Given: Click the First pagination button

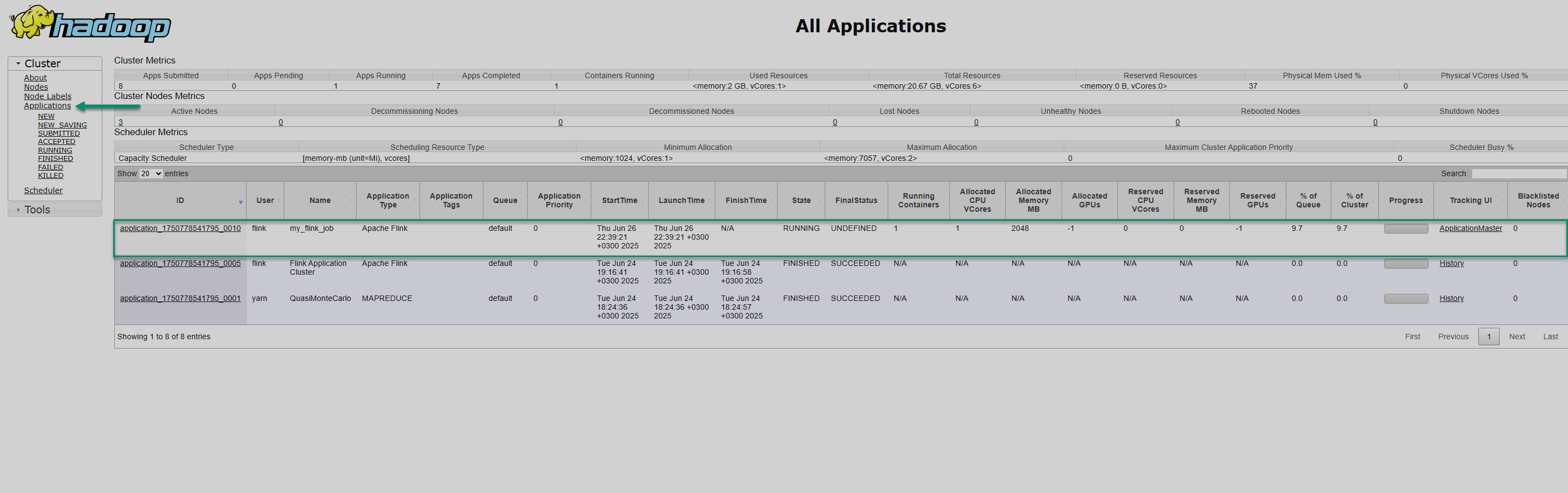Looking at the screenshot, I should 1413,336.
